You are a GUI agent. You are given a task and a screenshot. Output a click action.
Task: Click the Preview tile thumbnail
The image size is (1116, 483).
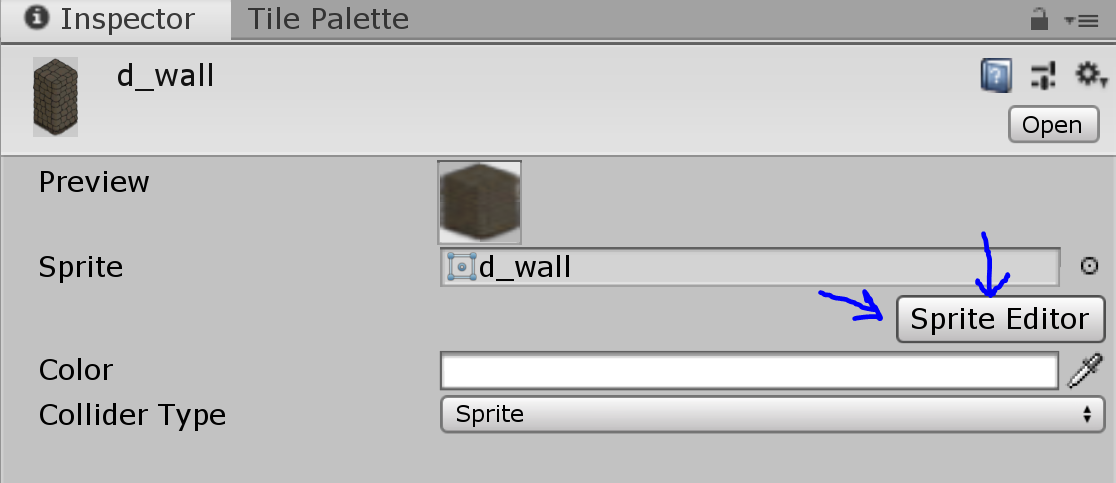(479, 202)
